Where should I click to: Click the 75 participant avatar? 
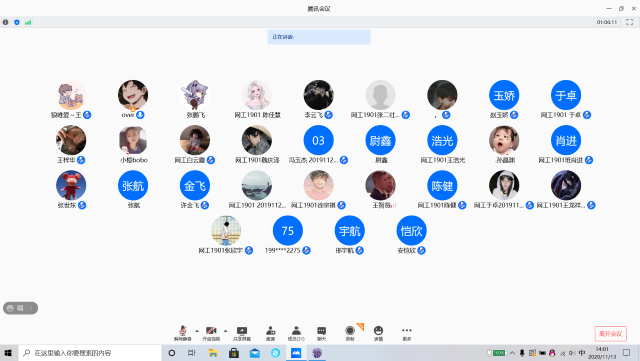click(288, 231)
